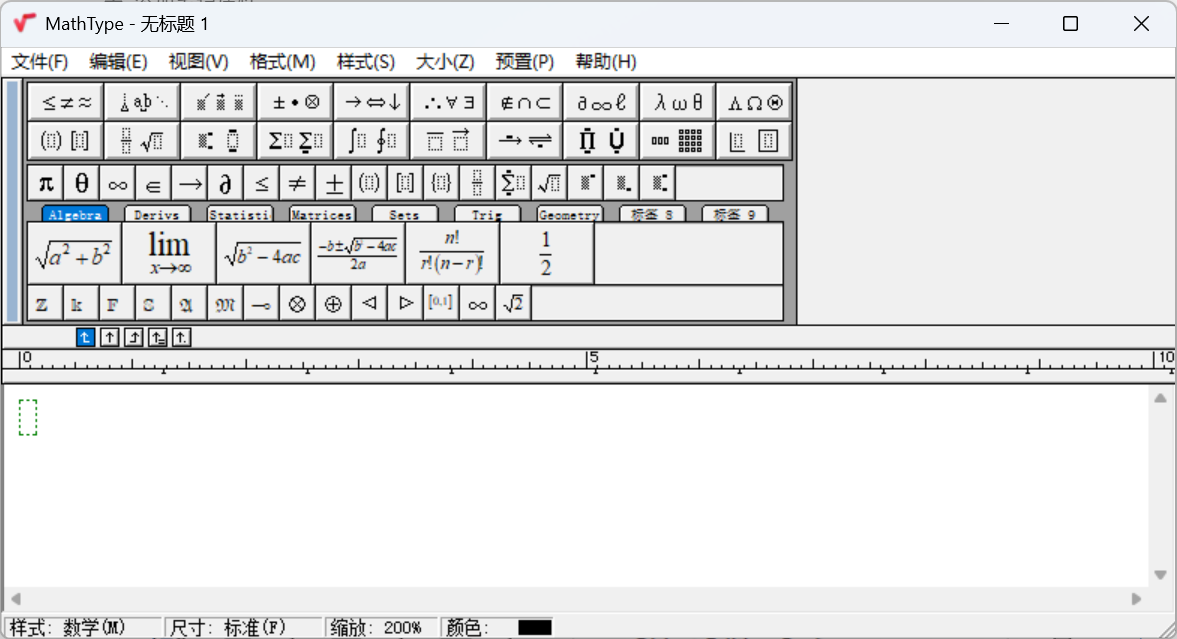Open the 视图(V) menu
Viewport: 1177px width, 639px height.
[x=198, y=62]
